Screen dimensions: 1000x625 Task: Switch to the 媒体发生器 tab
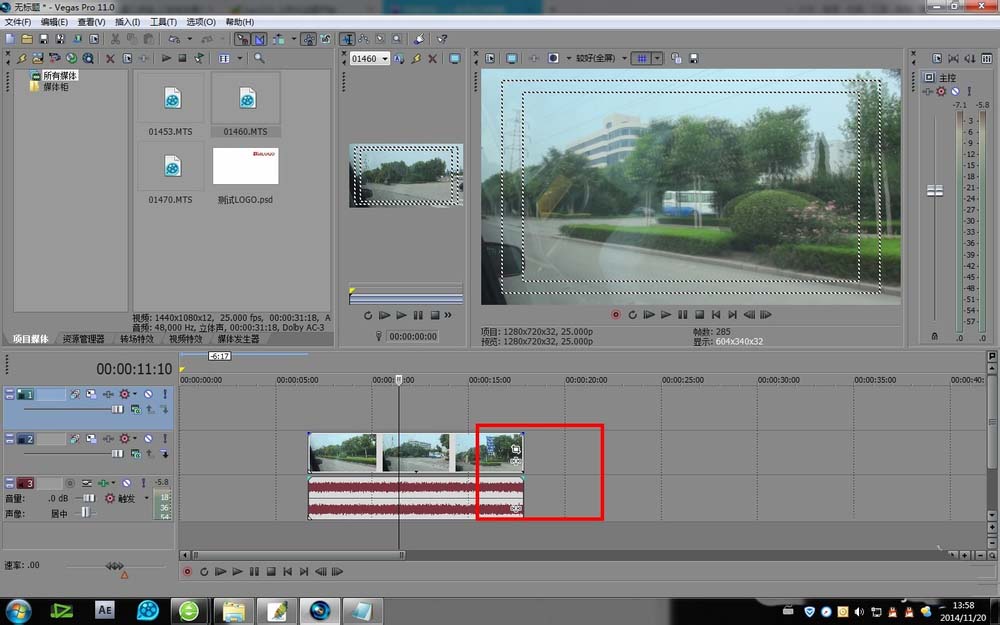tap(239, 339)
